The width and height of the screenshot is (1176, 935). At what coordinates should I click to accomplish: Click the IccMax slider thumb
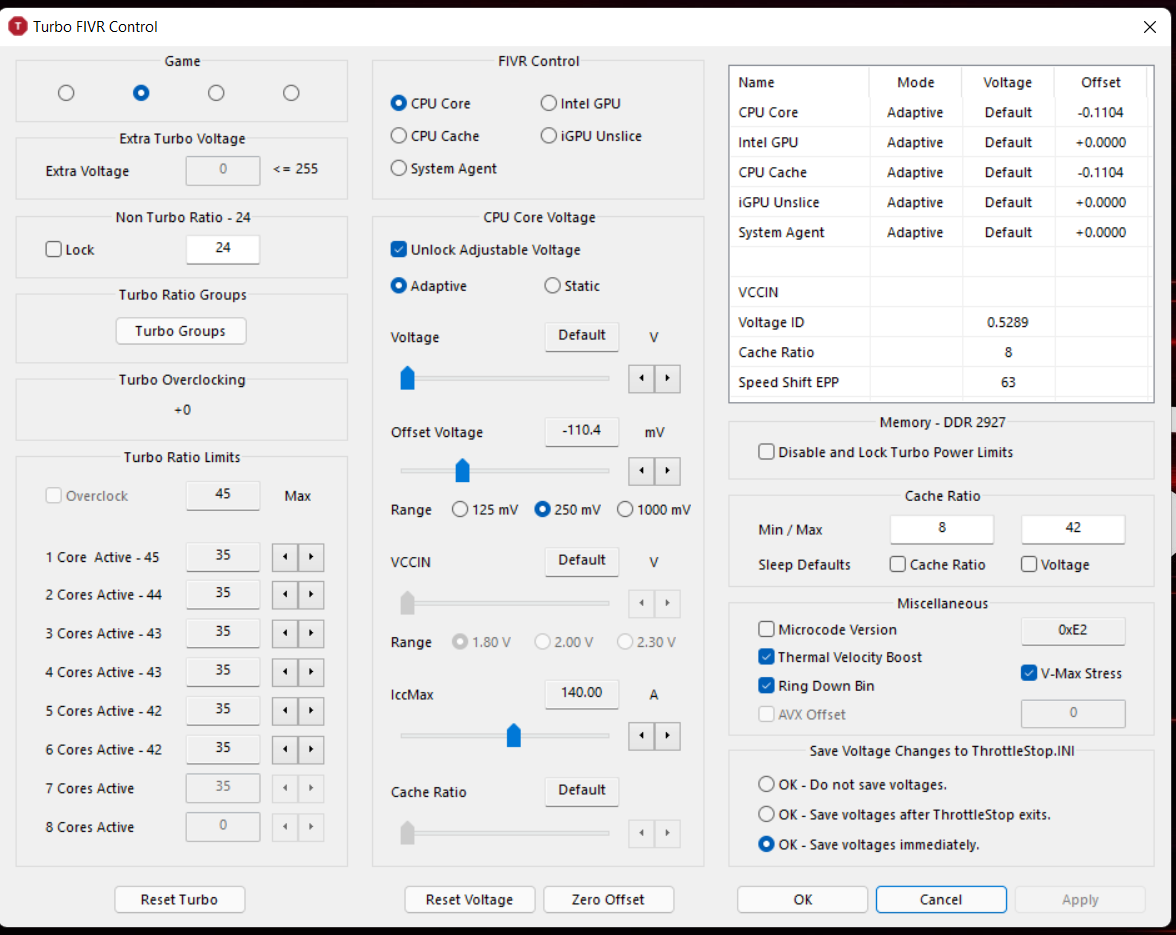pyautogui.click(x=514, y=735)
